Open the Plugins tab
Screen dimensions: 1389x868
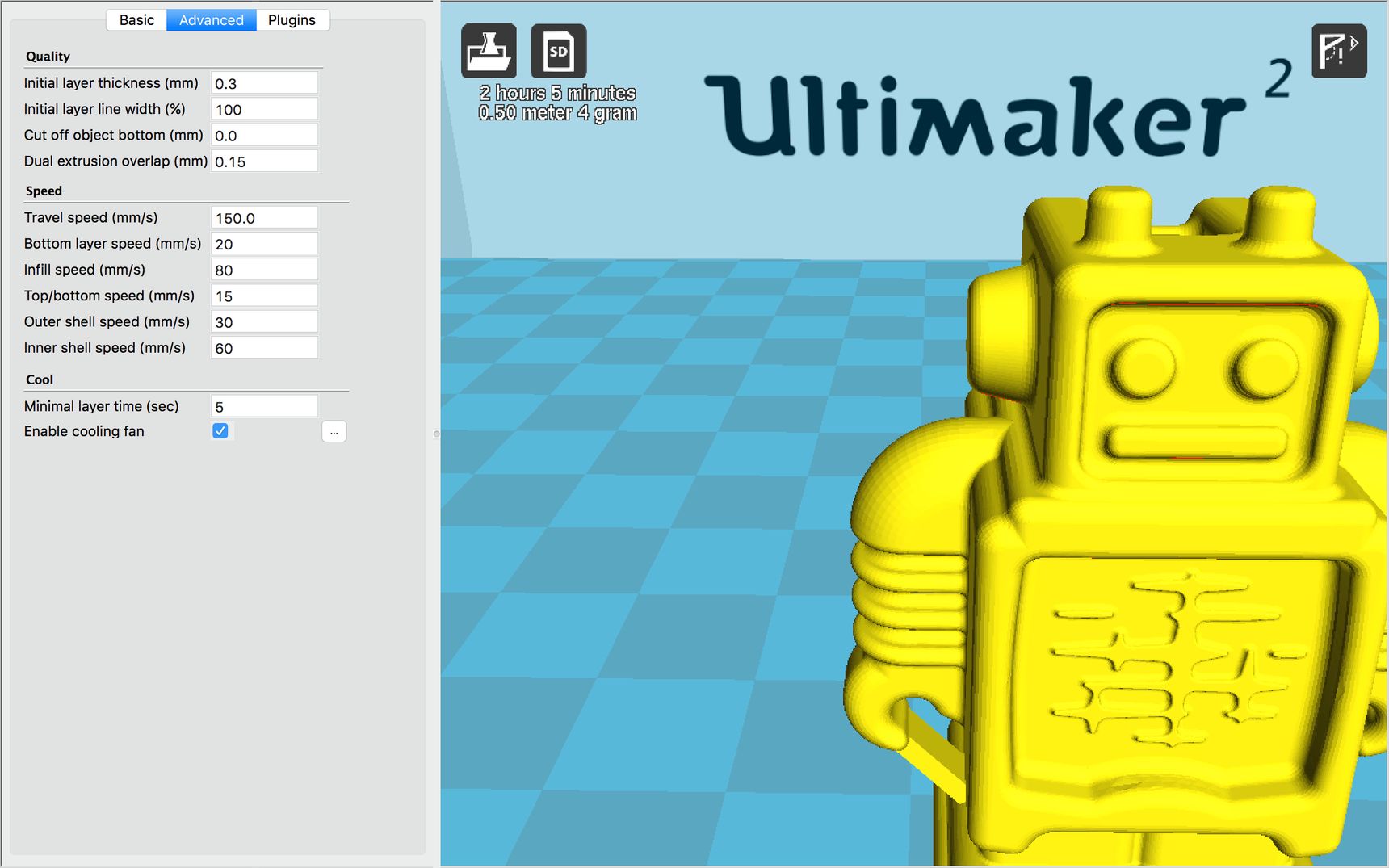tap(292, 20)
